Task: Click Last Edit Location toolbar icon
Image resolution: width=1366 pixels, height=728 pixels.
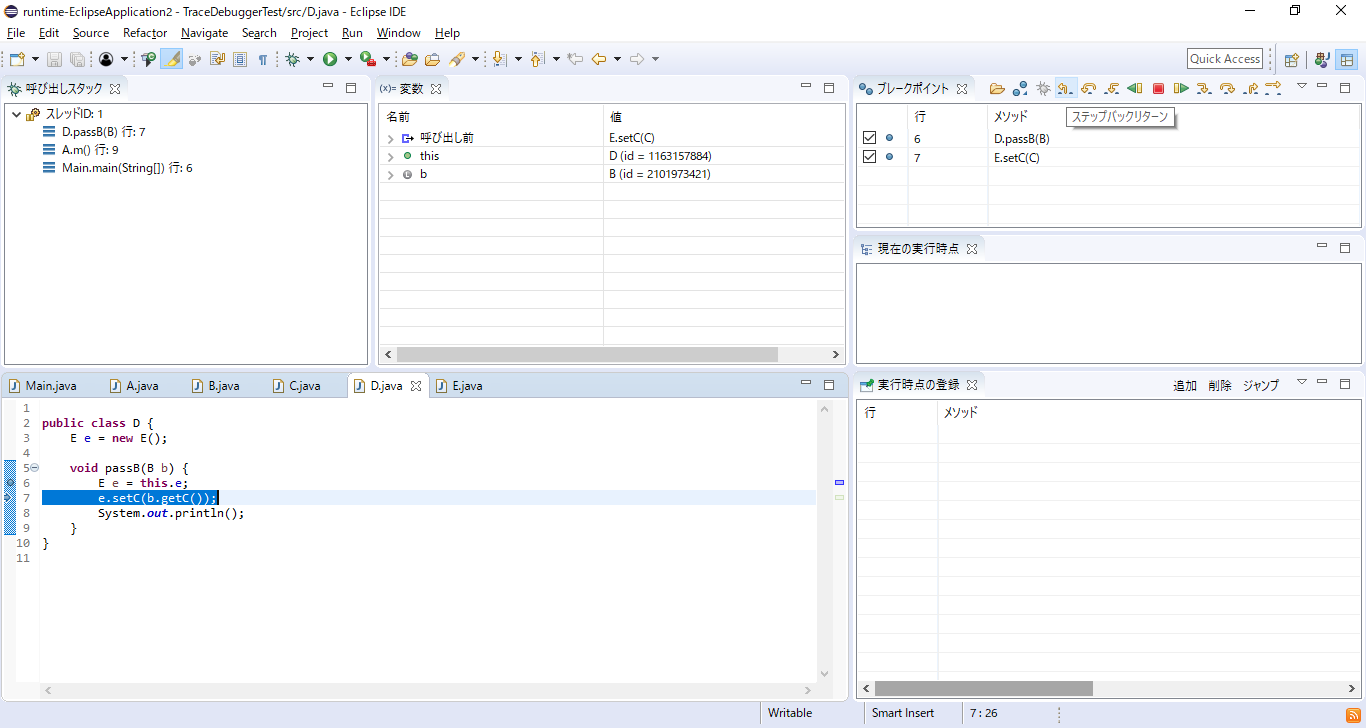Action: point(575,59)
